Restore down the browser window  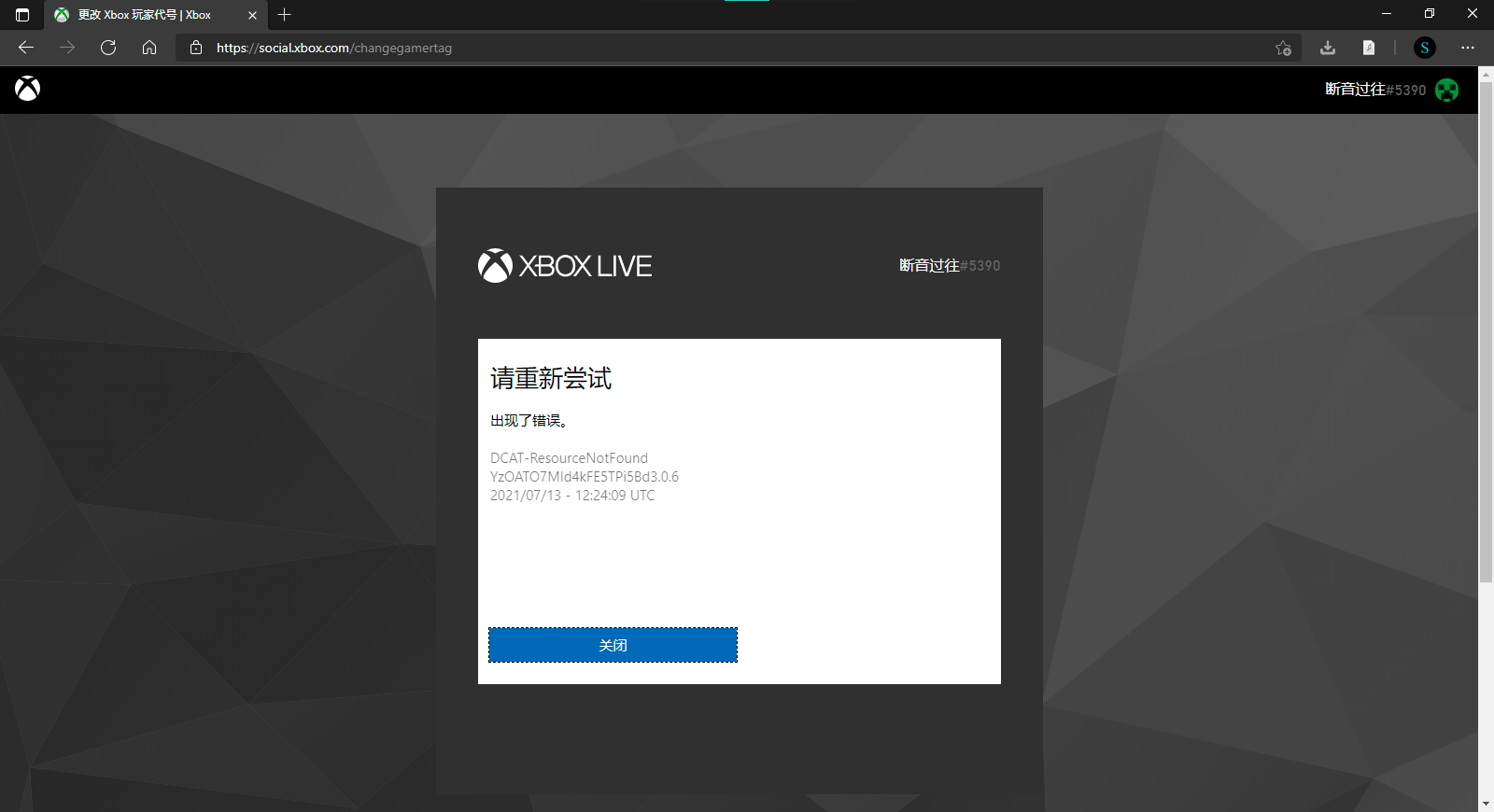1429,14
